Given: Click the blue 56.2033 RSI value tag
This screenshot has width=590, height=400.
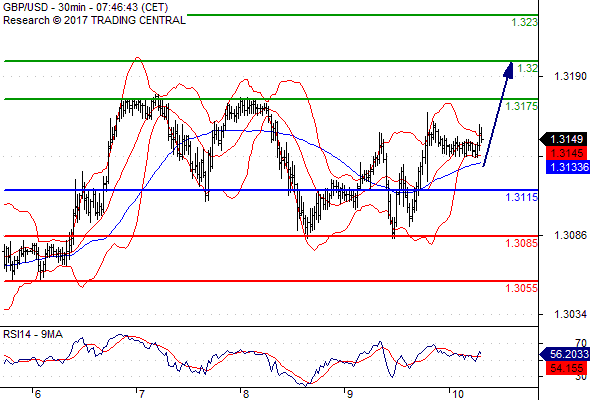Looking at the screenshot, I should [x=565, y=354].
